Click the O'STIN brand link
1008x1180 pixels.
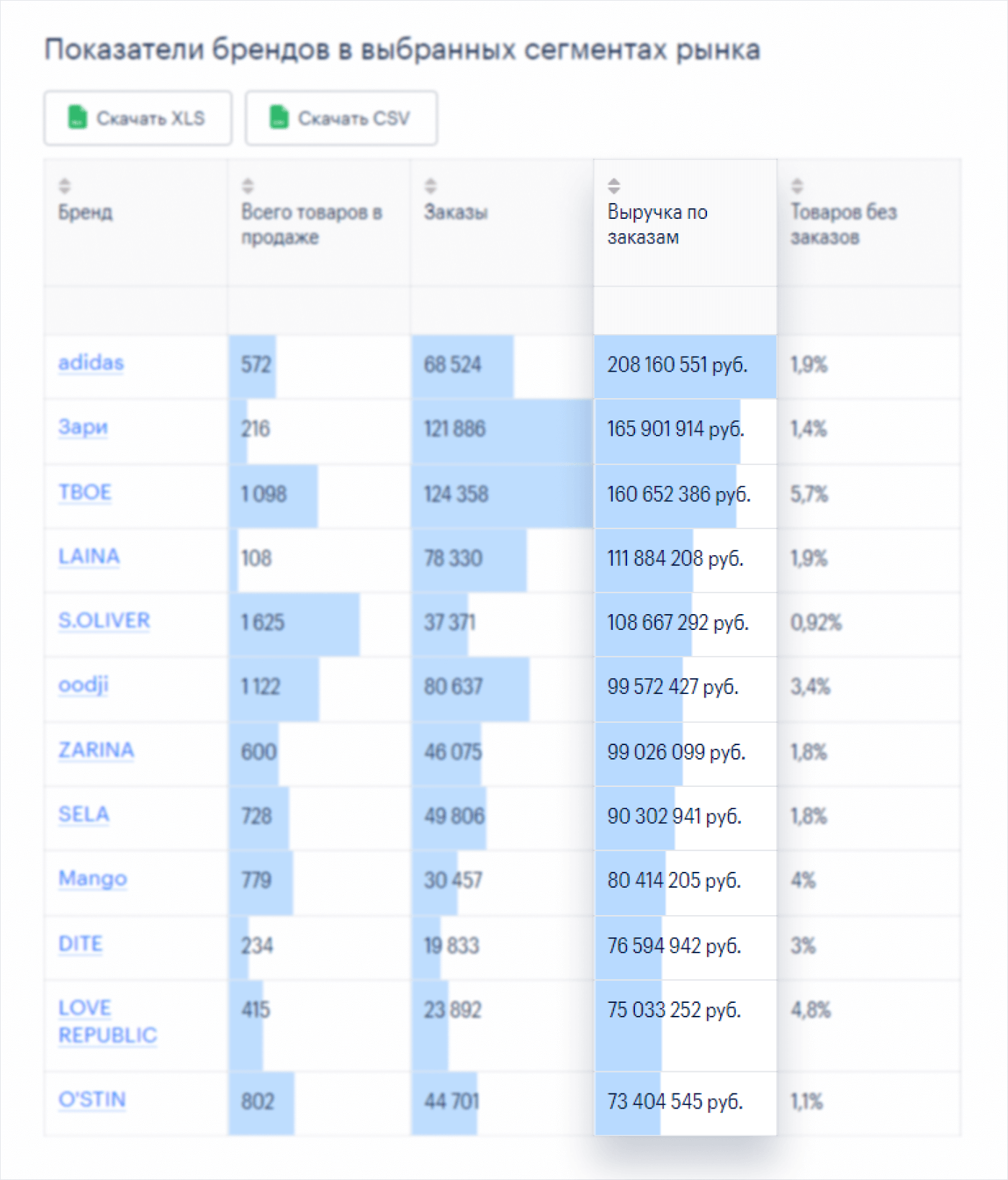click(x=92, y=1100)
